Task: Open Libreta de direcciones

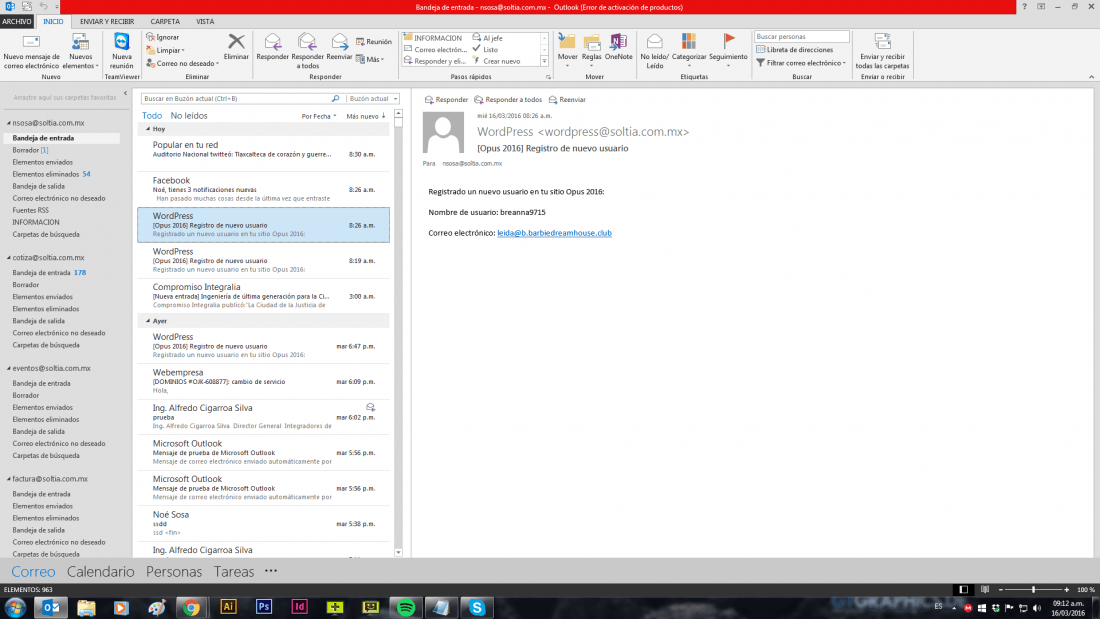Action: click(795, 50)
